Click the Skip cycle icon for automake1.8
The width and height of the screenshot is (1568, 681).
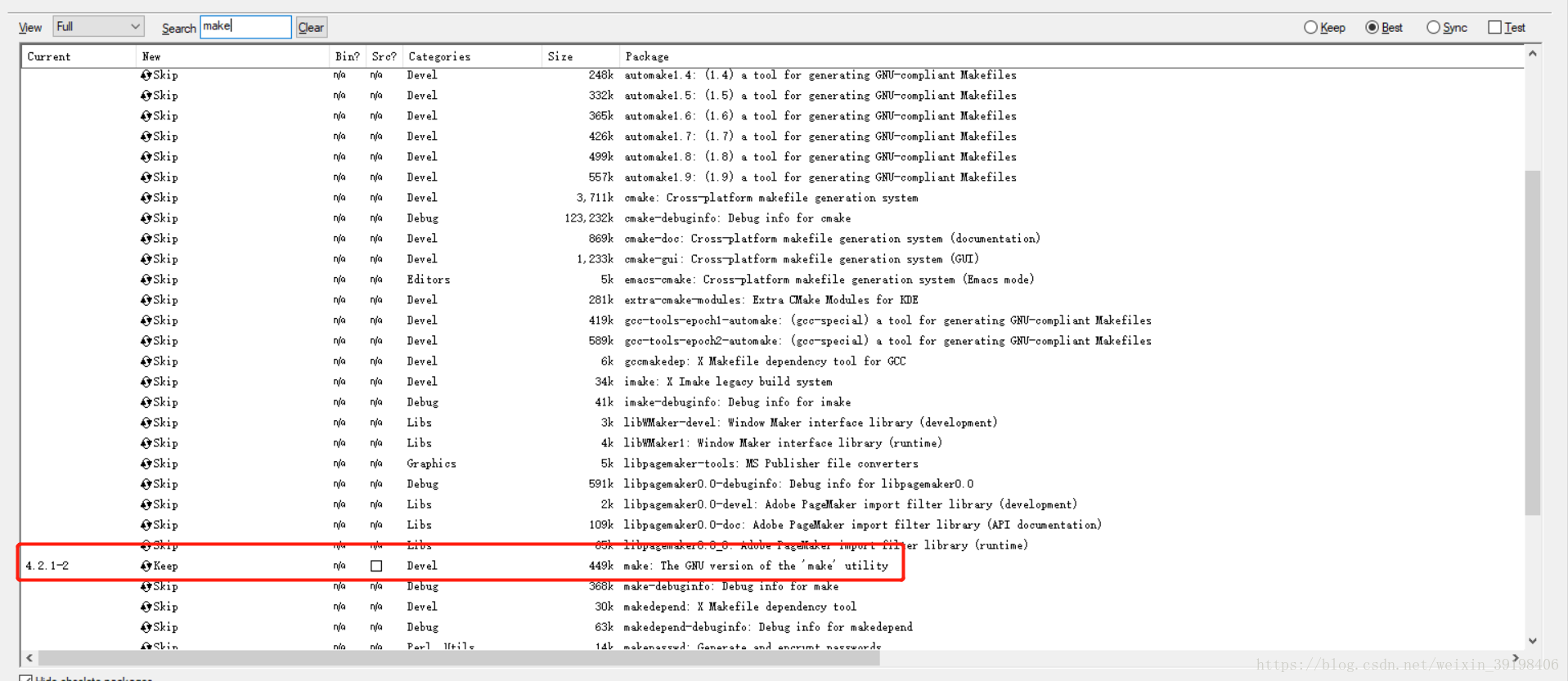(x=146, y=157)
